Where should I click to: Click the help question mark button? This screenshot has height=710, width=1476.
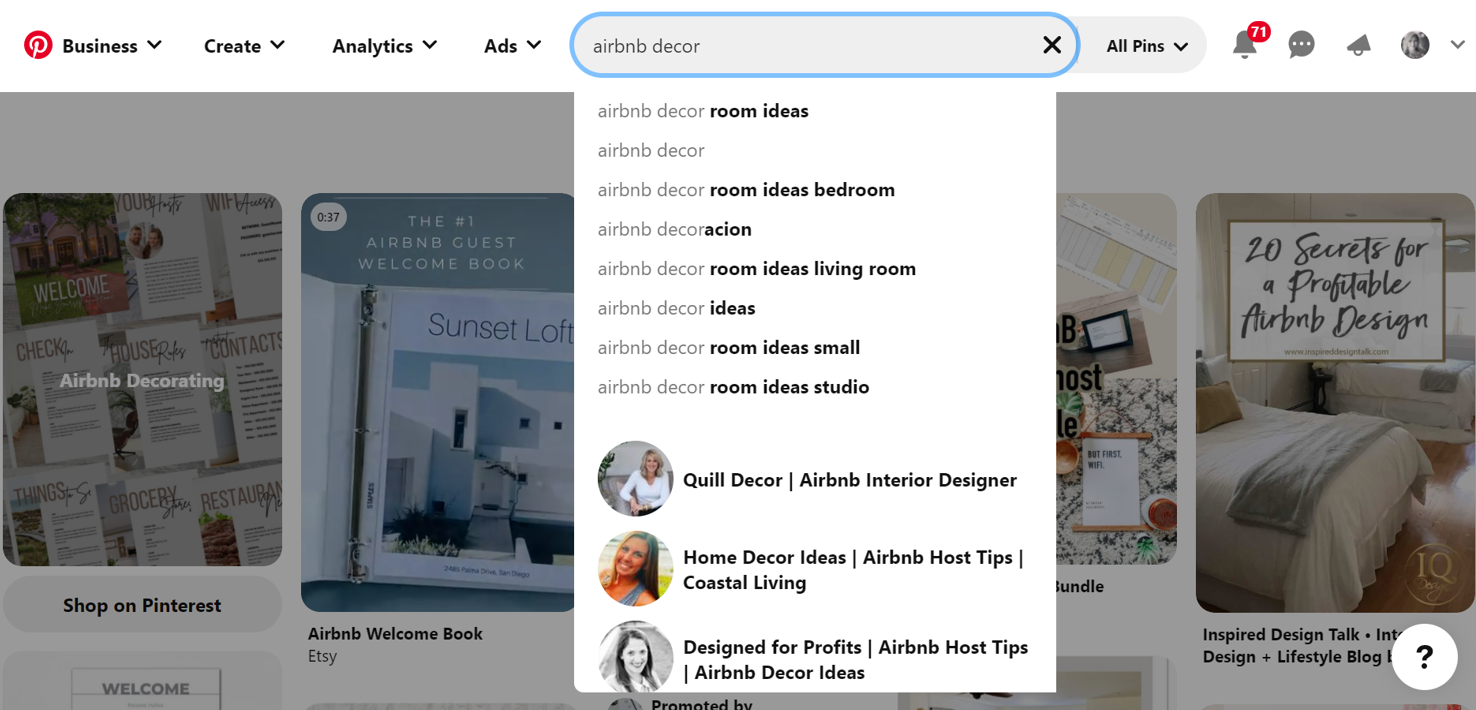1424,657
